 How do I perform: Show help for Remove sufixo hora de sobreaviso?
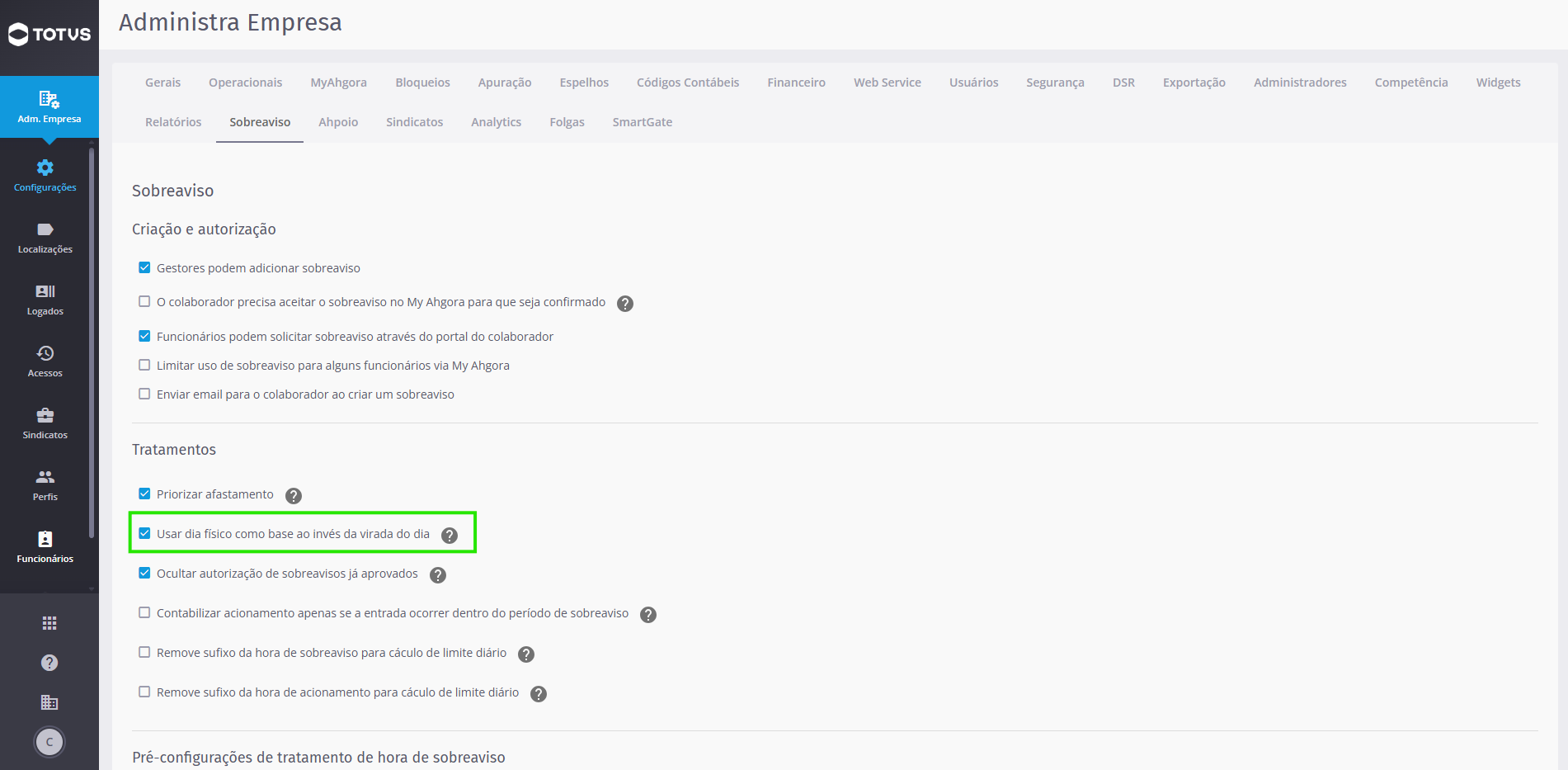[x=526, y=654]
